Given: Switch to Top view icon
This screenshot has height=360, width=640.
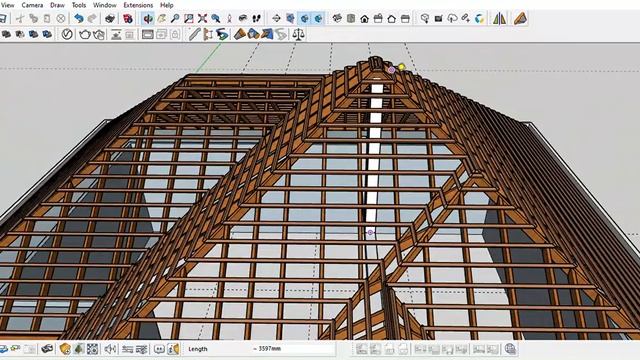Looking at the screenshot, I should tap(351, 18).
